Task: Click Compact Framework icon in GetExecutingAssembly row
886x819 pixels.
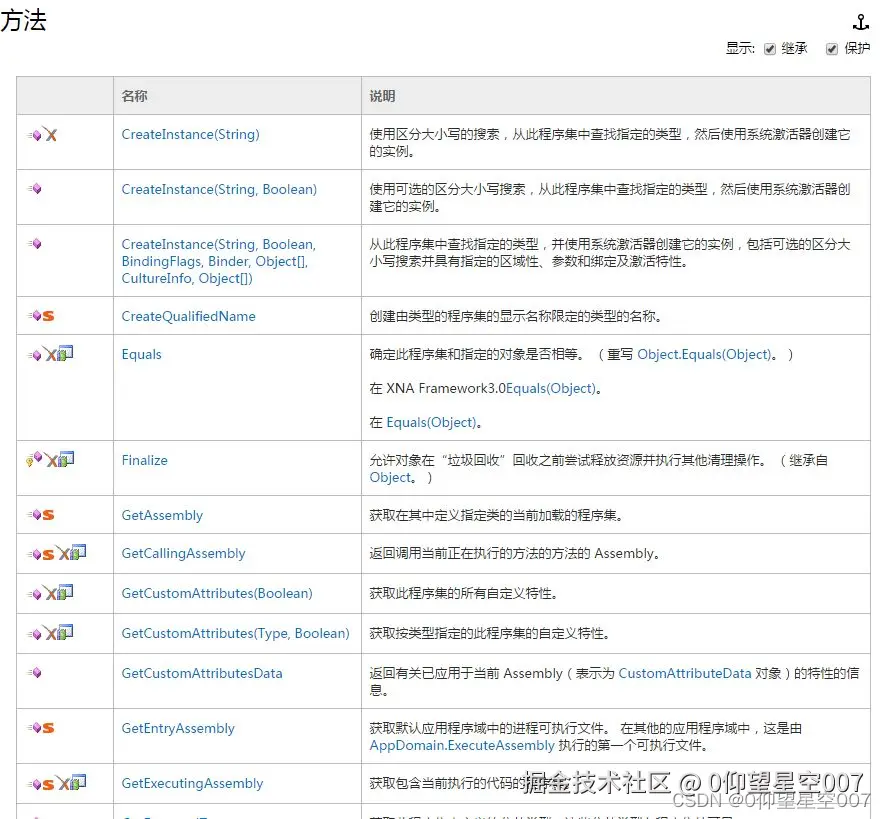Action: pyautogui.click(x=78, y=782)
